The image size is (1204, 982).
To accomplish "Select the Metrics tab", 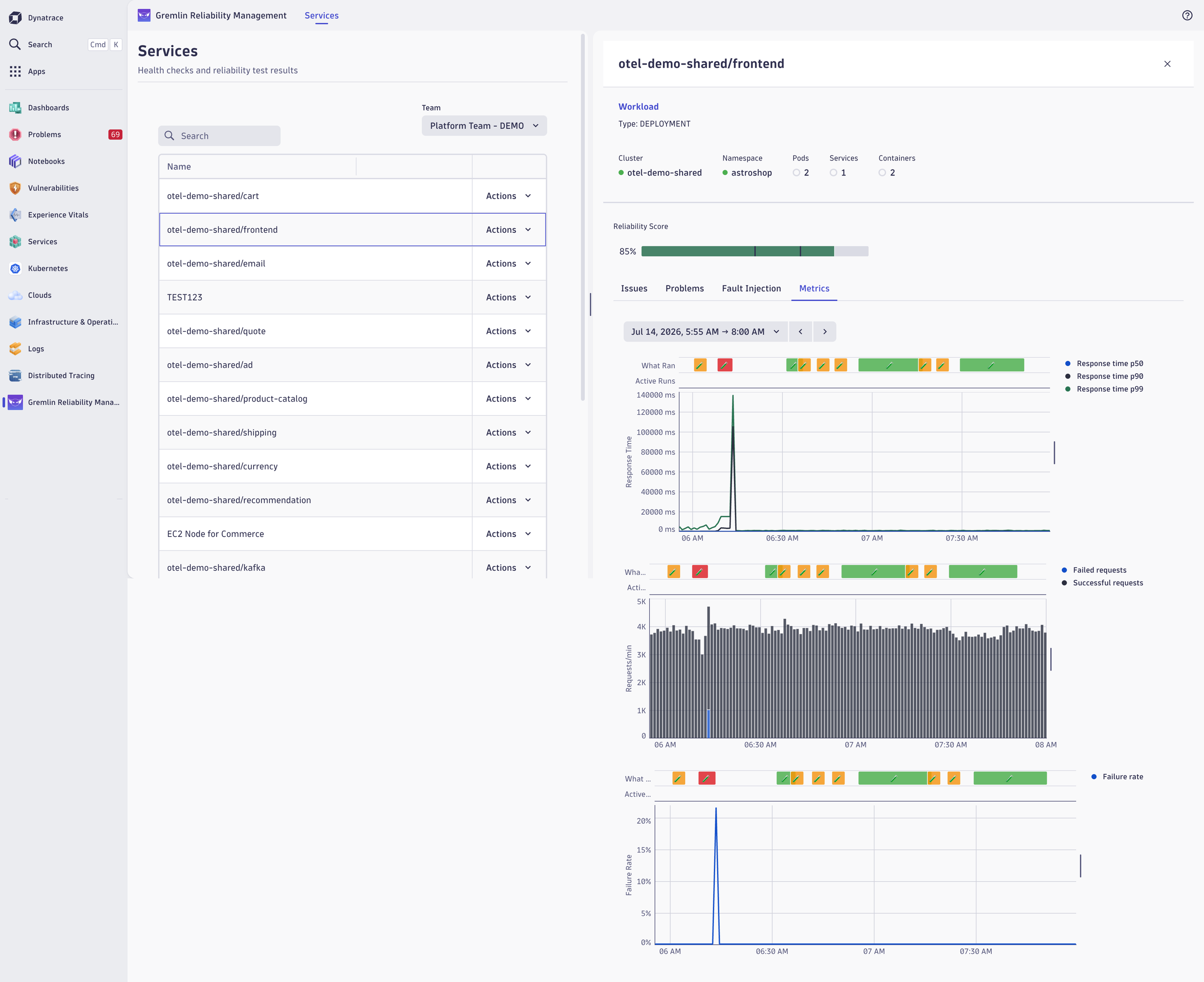I will 814,289.
